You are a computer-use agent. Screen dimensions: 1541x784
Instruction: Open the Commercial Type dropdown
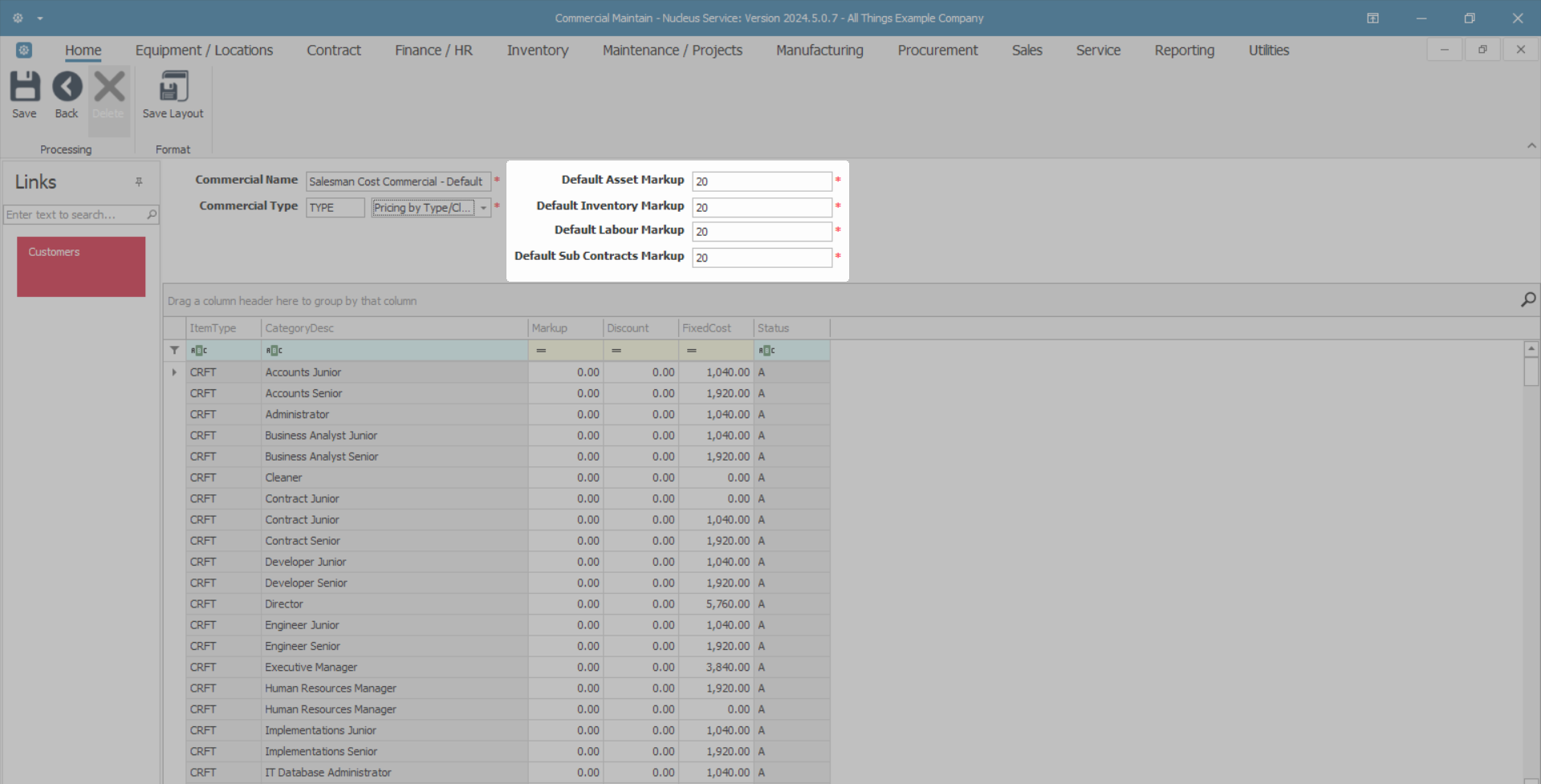(x=483, y=208)
